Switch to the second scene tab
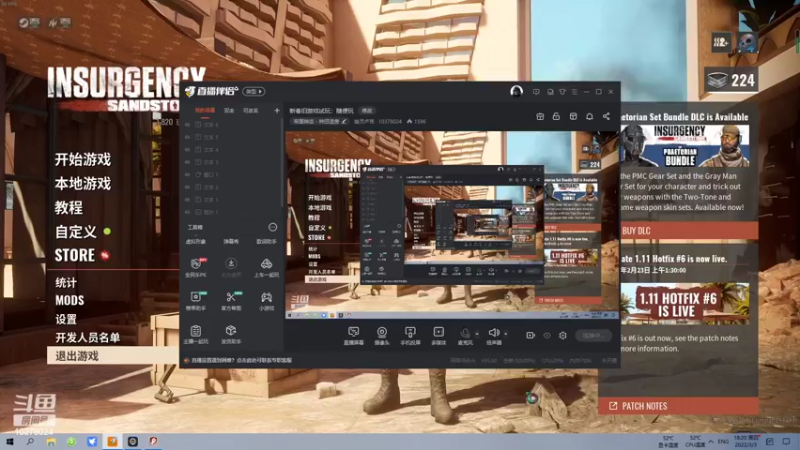This screenshot has width=800, height=450. [x=229, y=110]
